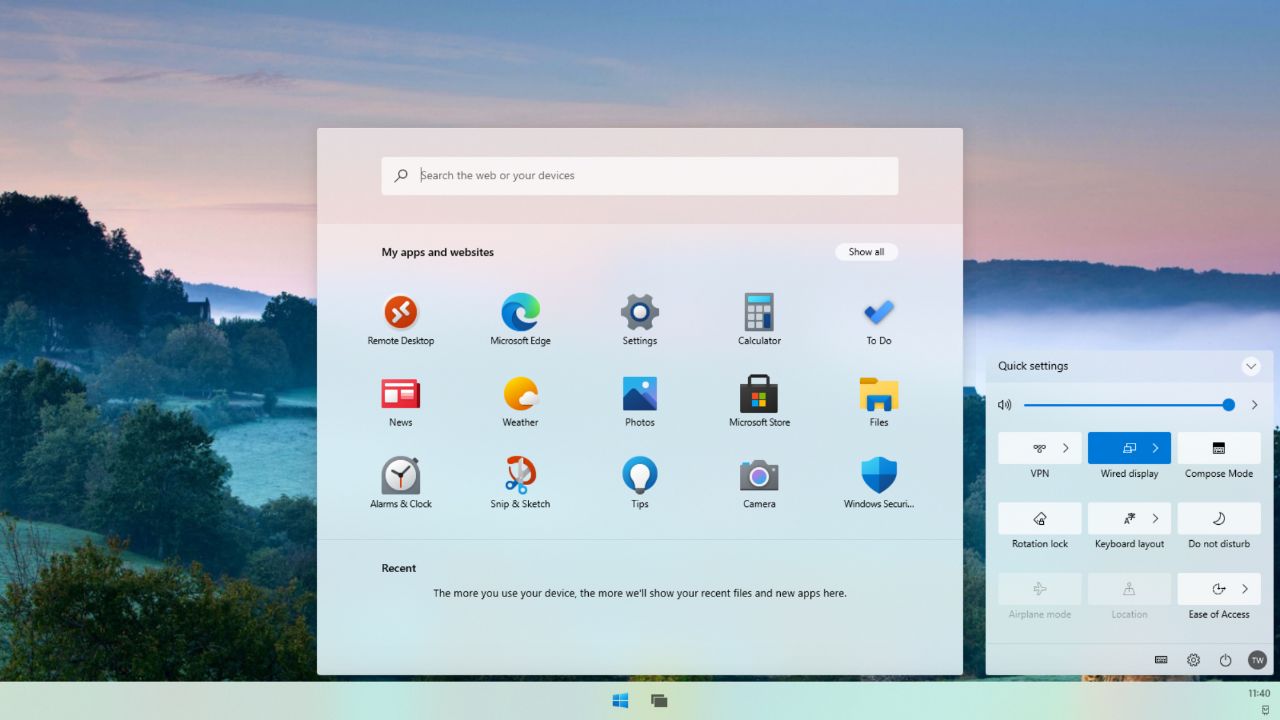Toggle the Keyboard layout tile
The height and width of the screenshot is (720, 1280).
pyautogui.click(x=1129, y=518)
